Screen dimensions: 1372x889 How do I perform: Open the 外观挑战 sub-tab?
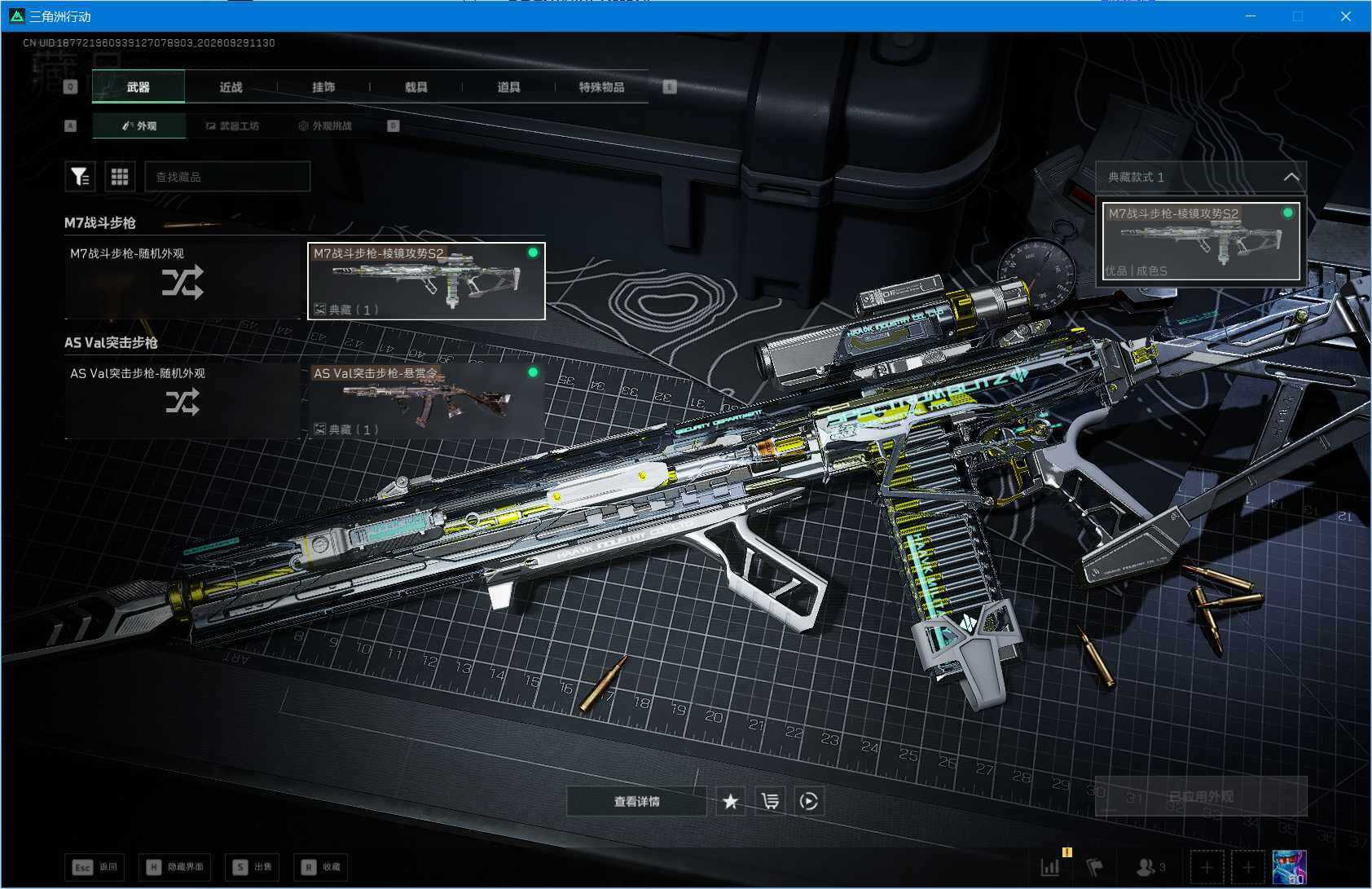pyautogui.click(x=325, y=126)
